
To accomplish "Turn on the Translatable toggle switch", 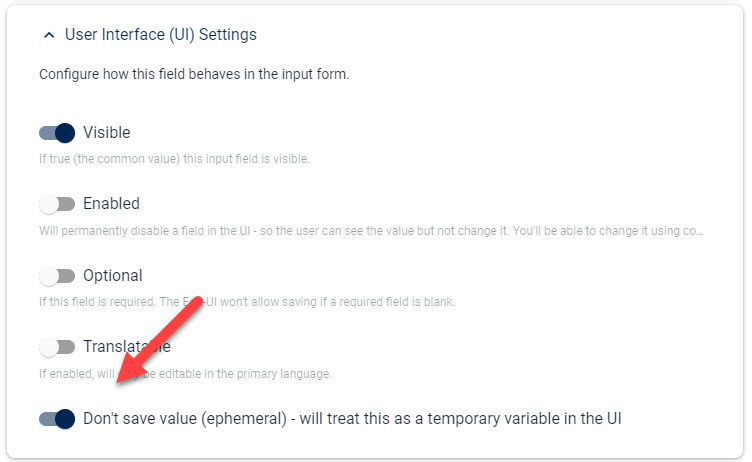I will click(57, 347).
